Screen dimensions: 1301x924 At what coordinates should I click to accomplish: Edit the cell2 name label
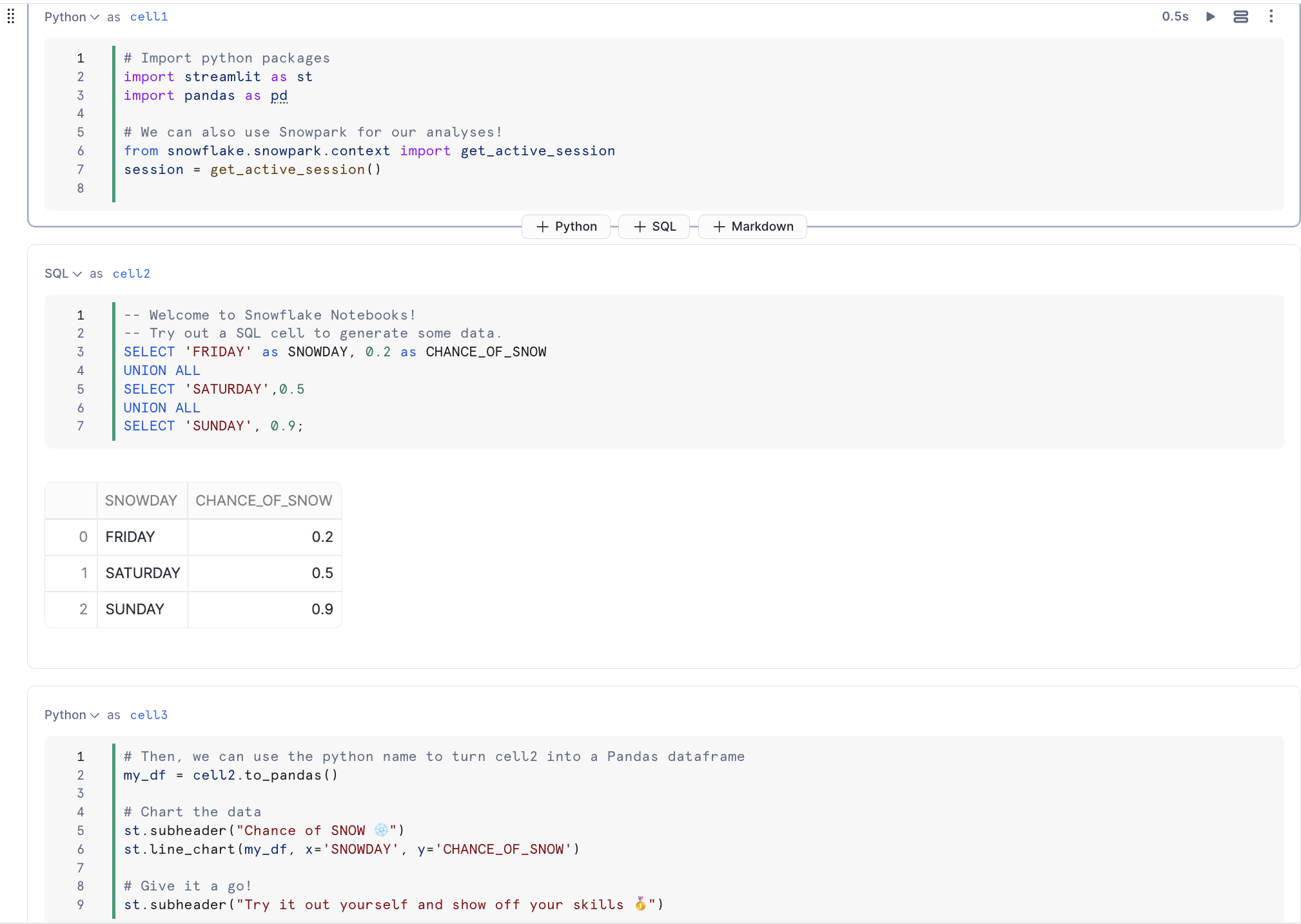pyautogui.click(x=132, y=274)
